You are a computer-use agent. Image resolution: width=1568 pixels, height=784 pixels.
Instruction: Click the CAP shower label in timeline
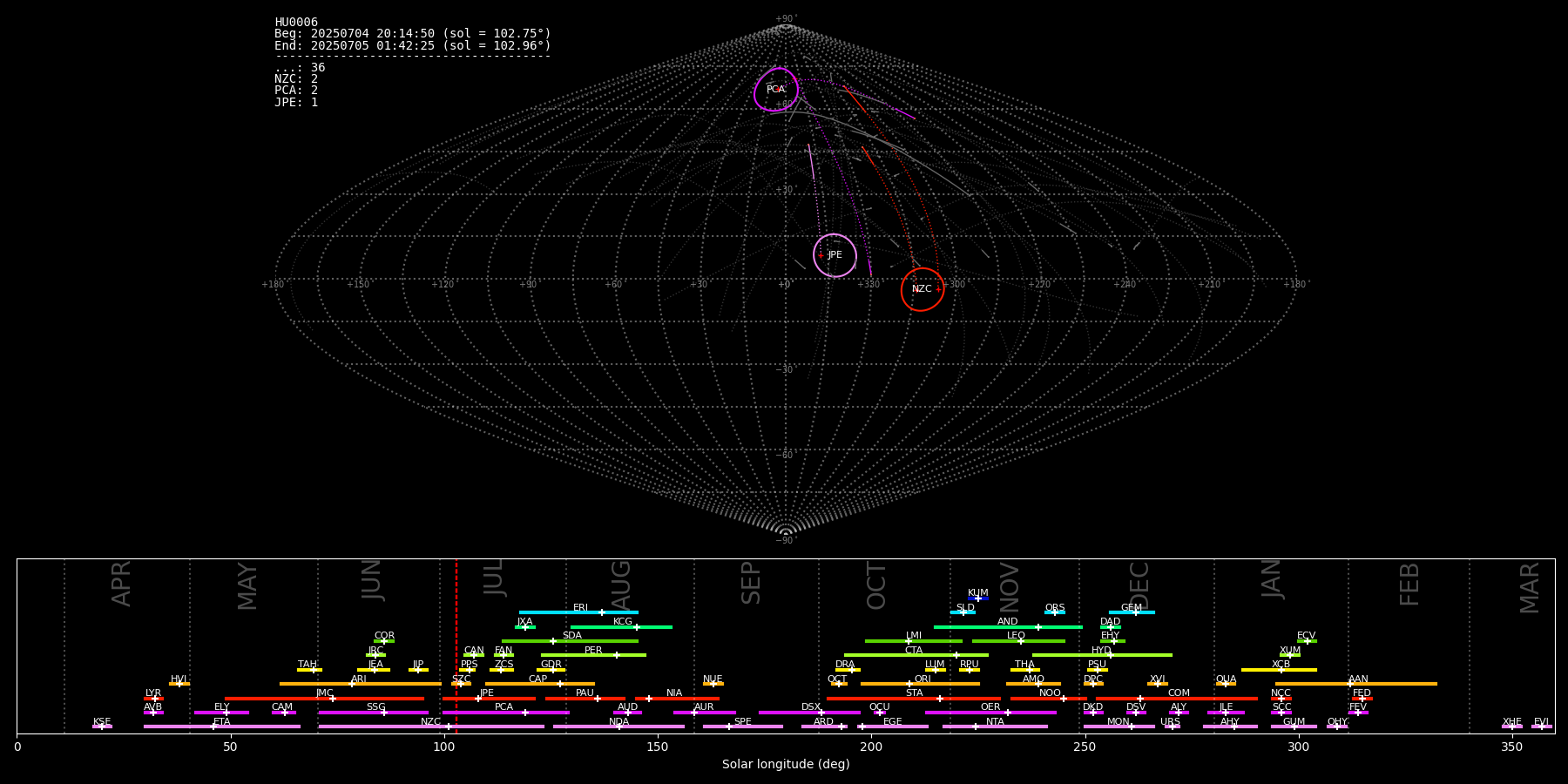coord(538,679)
